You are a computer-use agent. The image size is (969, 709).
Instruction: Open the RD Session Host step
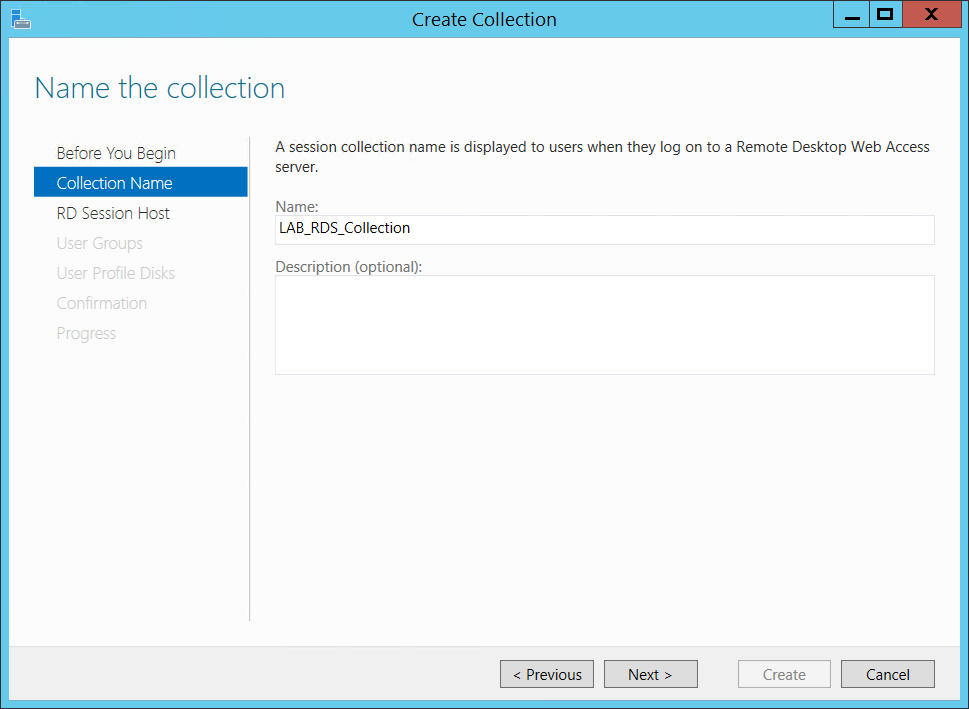point(113,213)
